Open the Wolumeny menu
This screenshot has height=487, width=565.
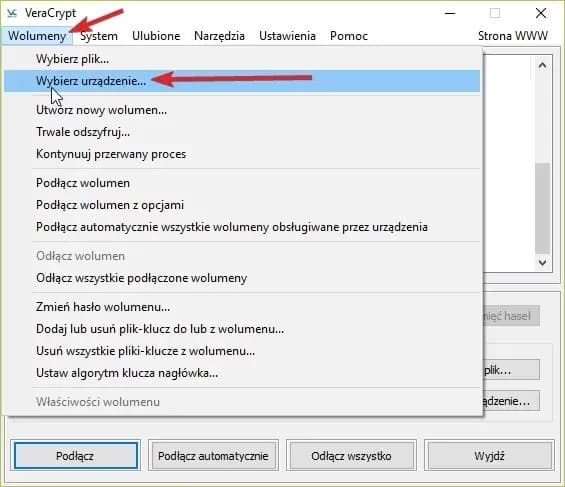click(37, 36)
